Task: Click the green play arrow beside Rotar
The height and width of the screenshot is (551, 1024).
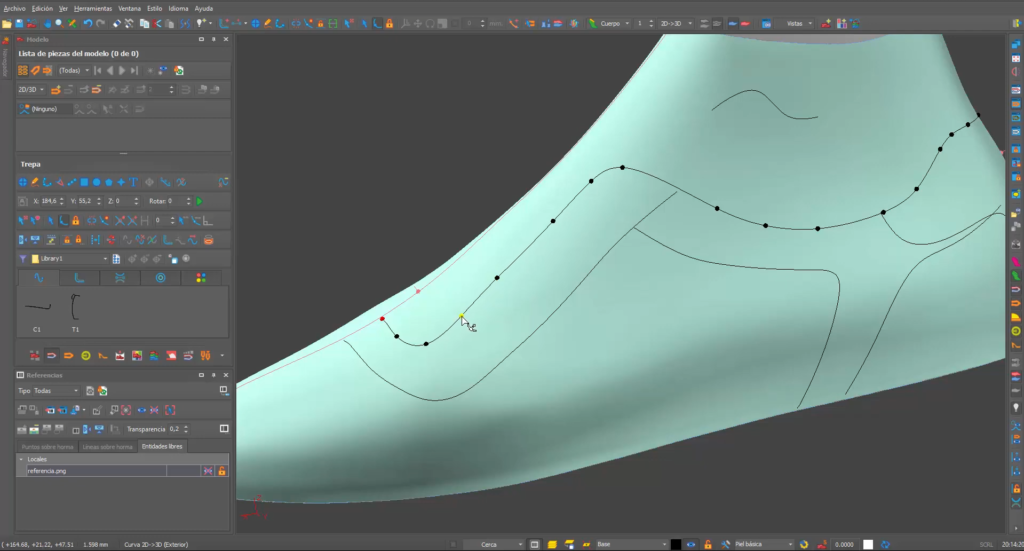Action: (199, 201)
